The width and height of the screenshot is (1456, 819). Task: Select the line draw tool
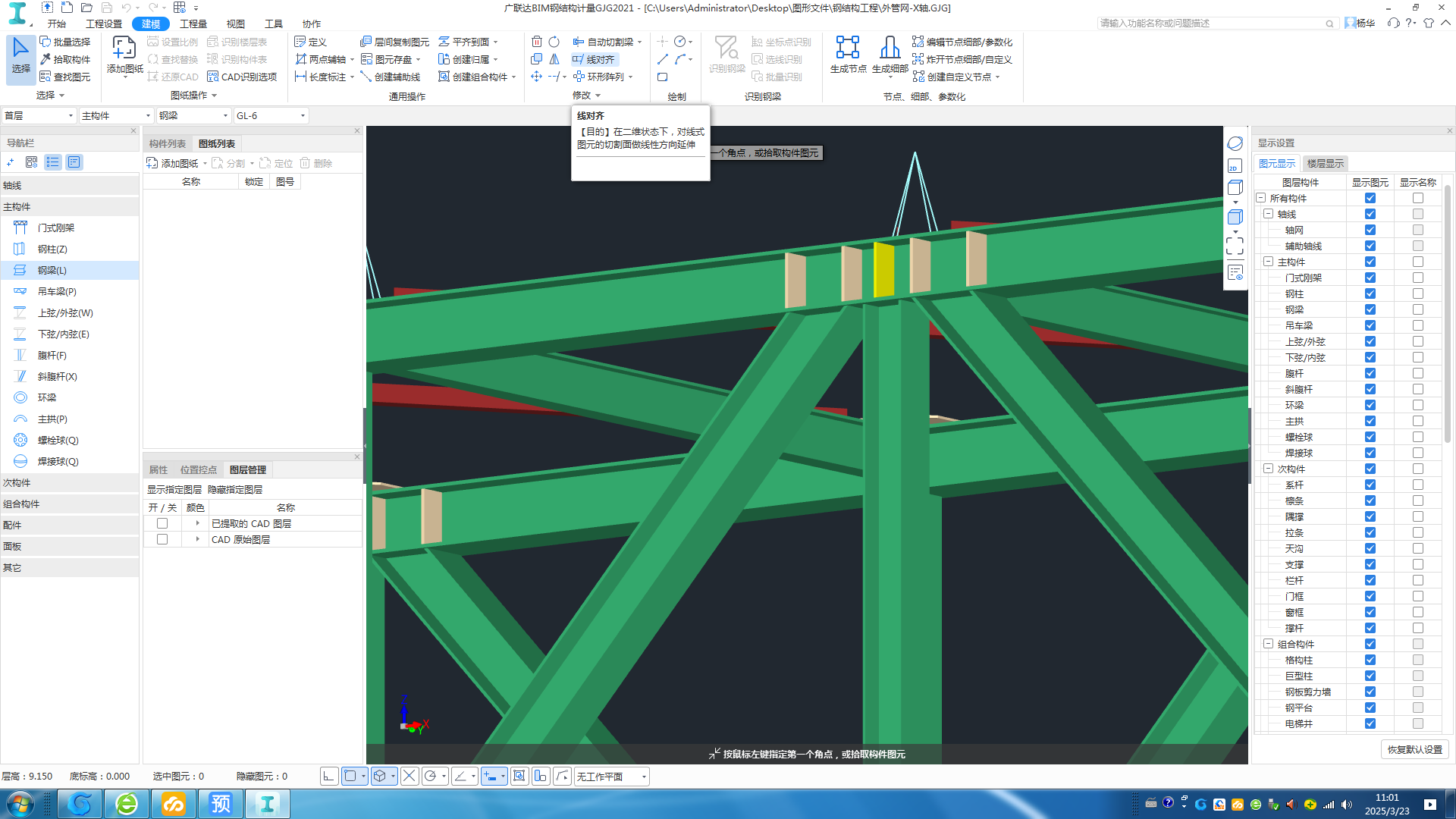point(663,59)
